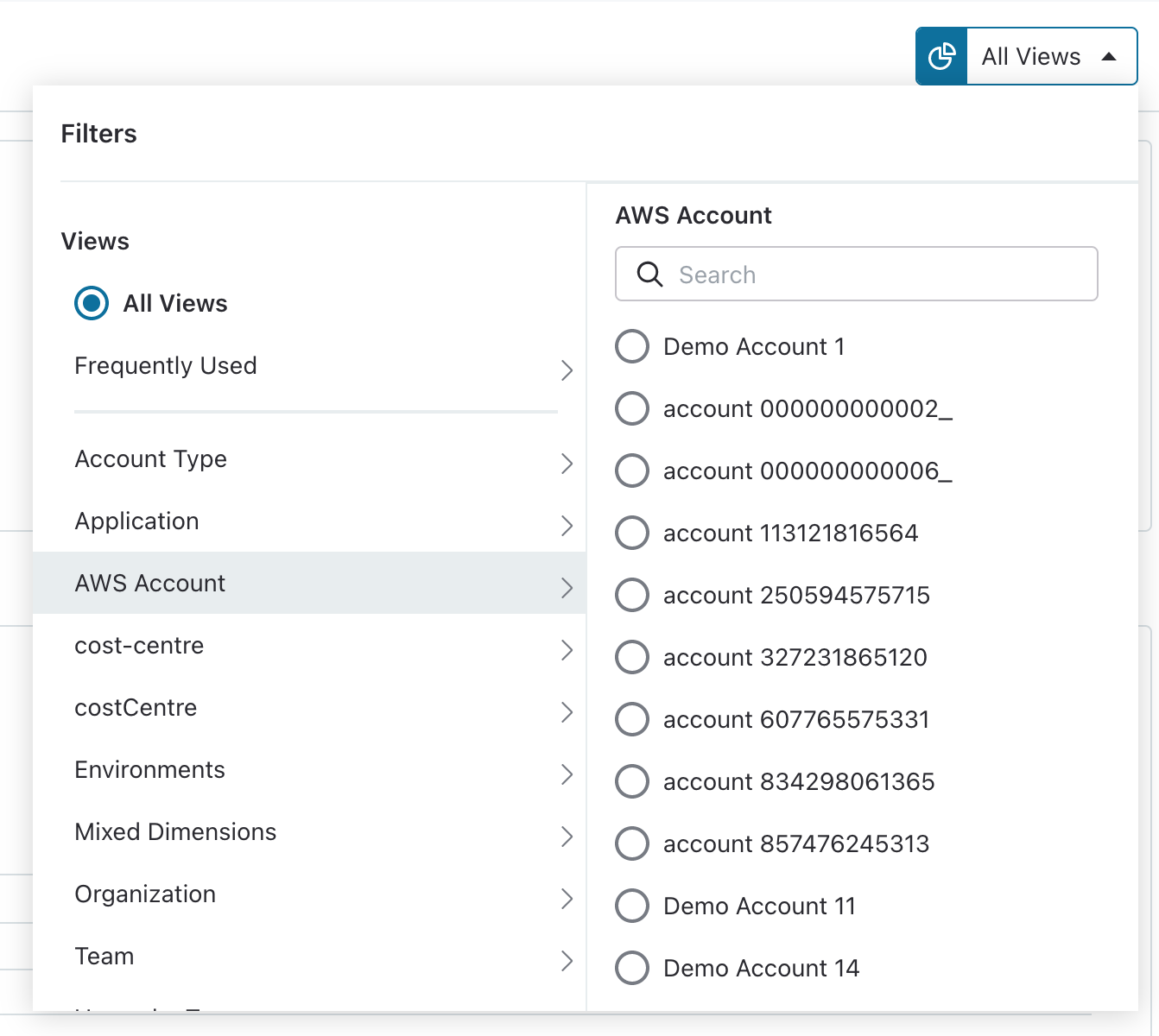This screenshot has height=1036, width=1159.
Task: Open Mixed Dimensions filter category
Action: tap(309, 832)
